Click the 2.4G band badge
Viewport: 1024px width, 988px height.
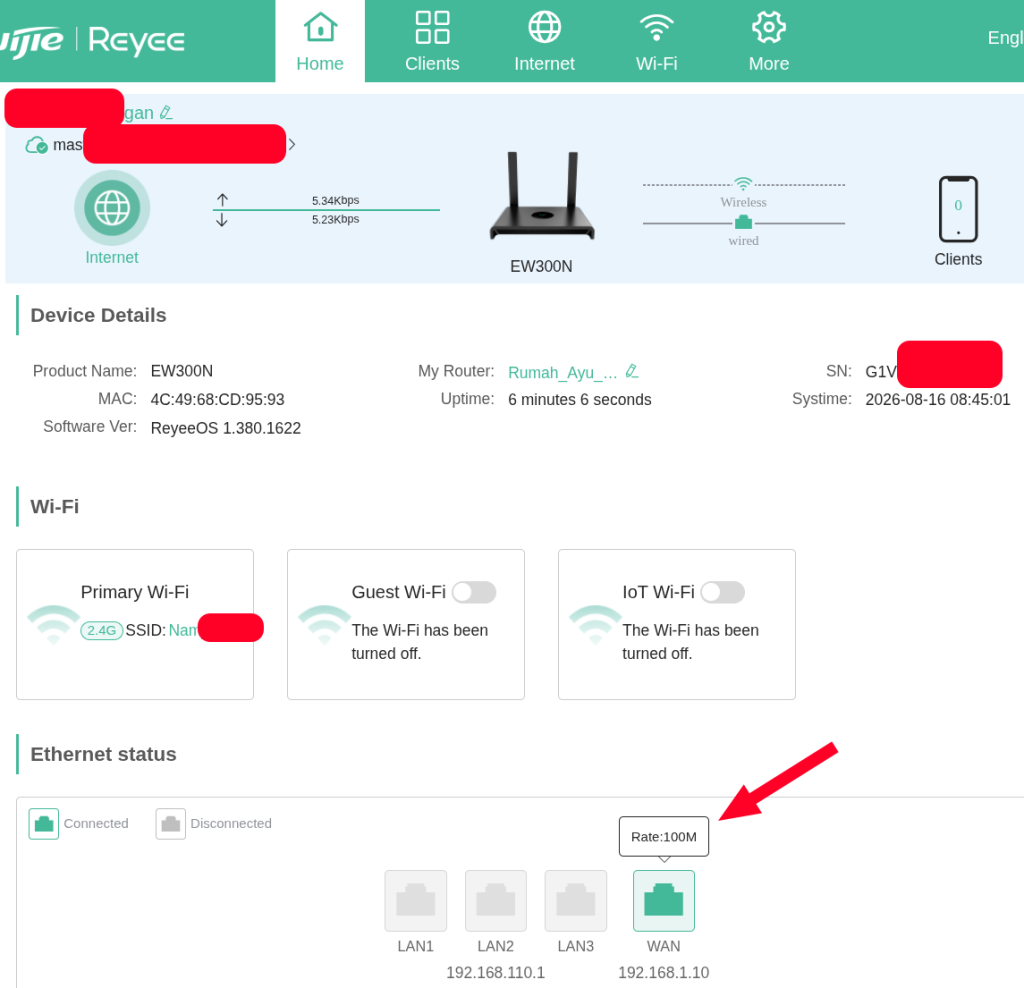click(x=101, y=631)
